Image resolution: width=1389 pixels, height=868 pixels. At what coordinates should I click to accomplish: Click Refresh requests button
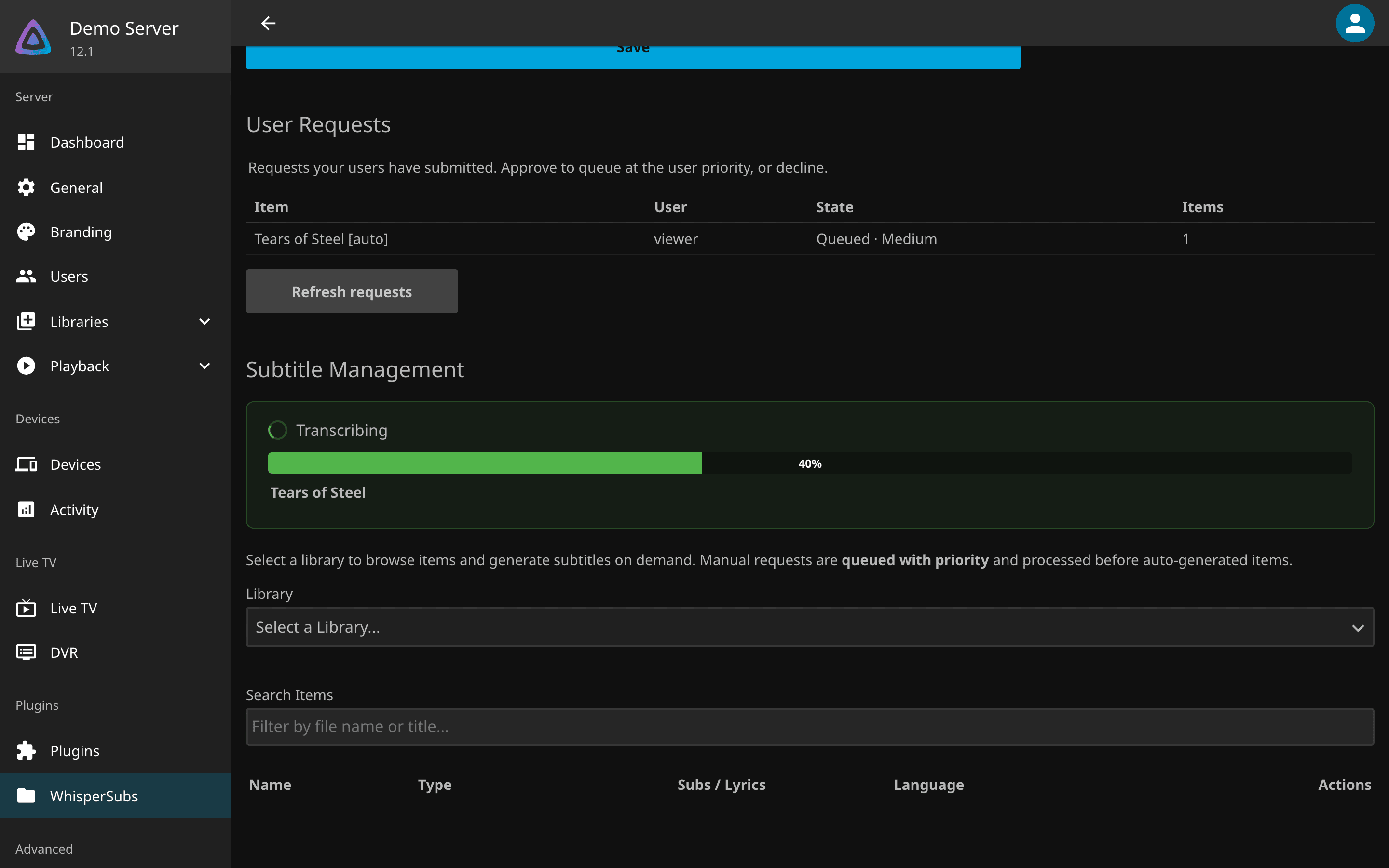(352, 291)
